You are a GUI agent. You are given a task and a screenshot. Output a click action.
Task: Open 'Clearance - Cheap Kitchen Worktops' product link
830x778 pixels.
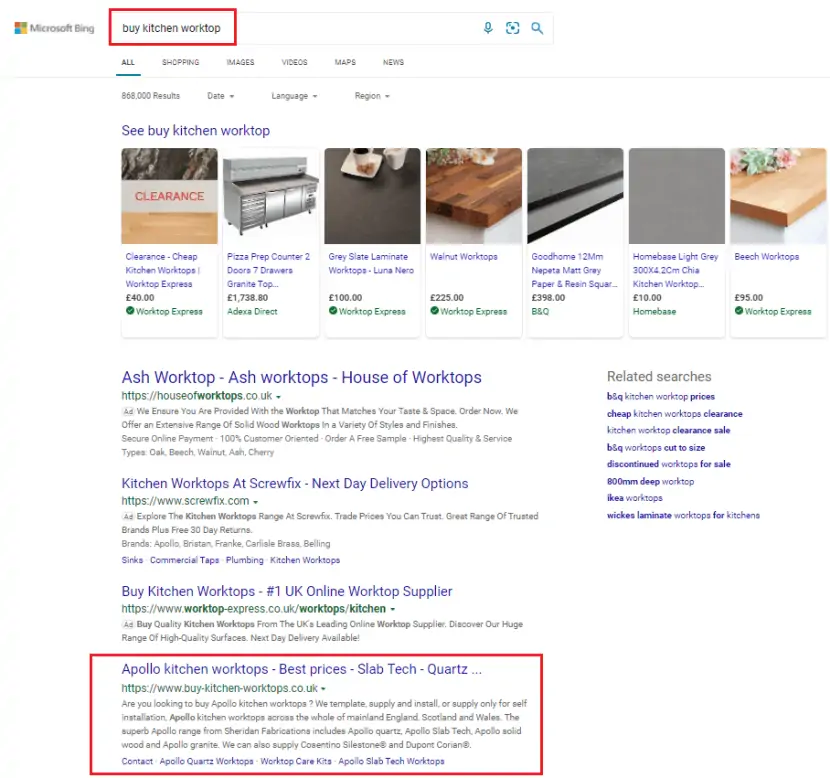pyautogui.click(x=162, y=270)
